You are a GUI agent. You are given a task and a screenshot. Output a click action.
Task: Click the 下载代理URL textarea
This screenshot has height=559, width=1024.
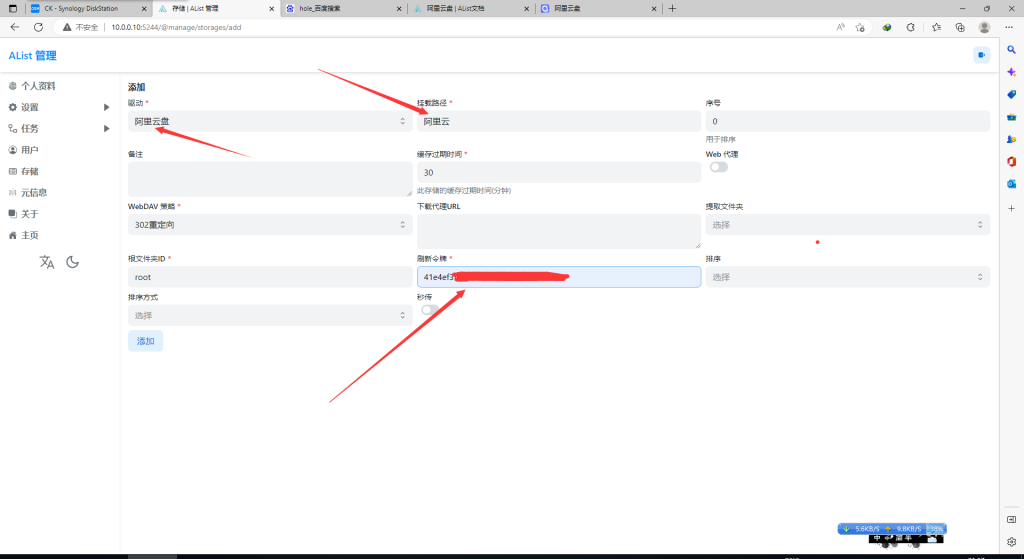coord(559,231)
